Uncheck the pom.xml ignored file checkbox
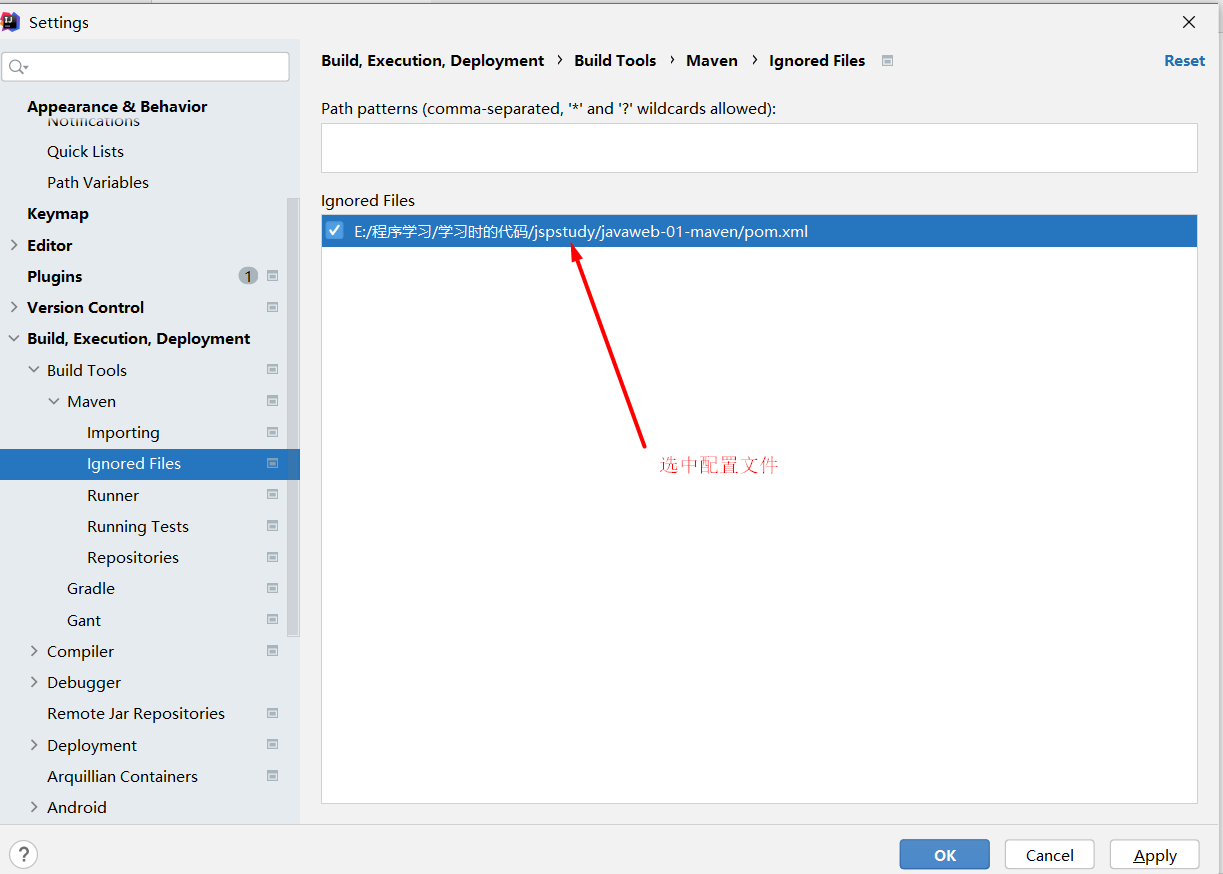 [x=335, y=230]
